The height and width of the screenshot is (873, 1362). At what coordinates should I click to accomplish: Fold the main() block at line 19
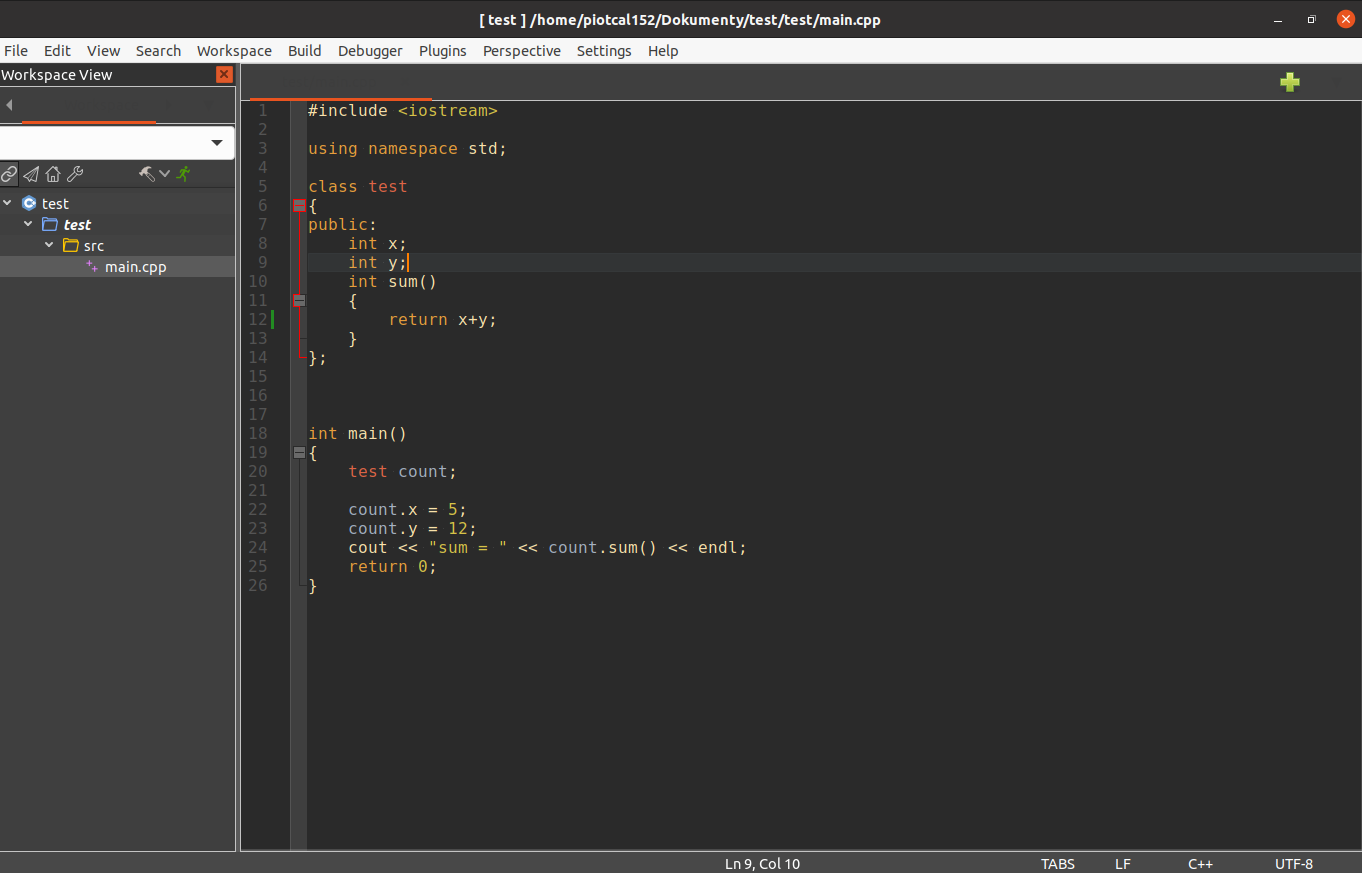299,453
